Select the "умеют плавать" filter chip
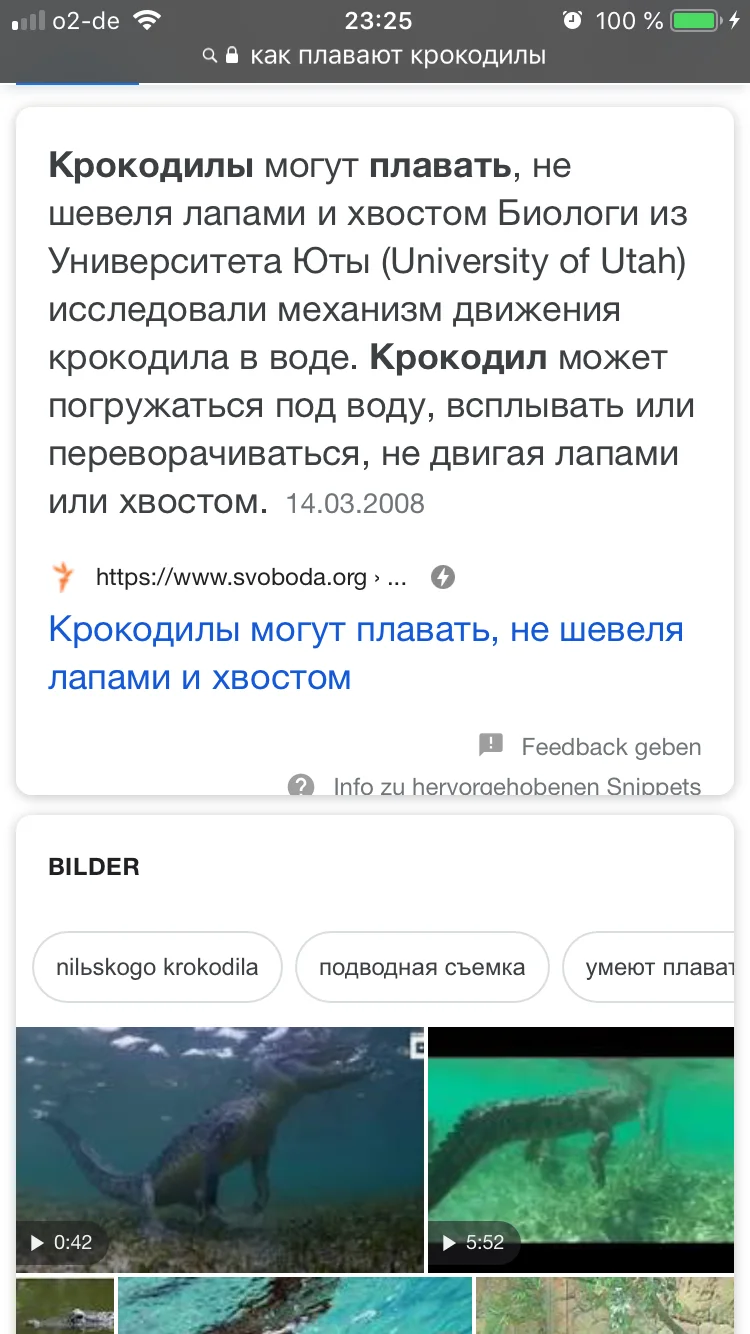This screenshot has height=1334, width=750. [655, 967]
